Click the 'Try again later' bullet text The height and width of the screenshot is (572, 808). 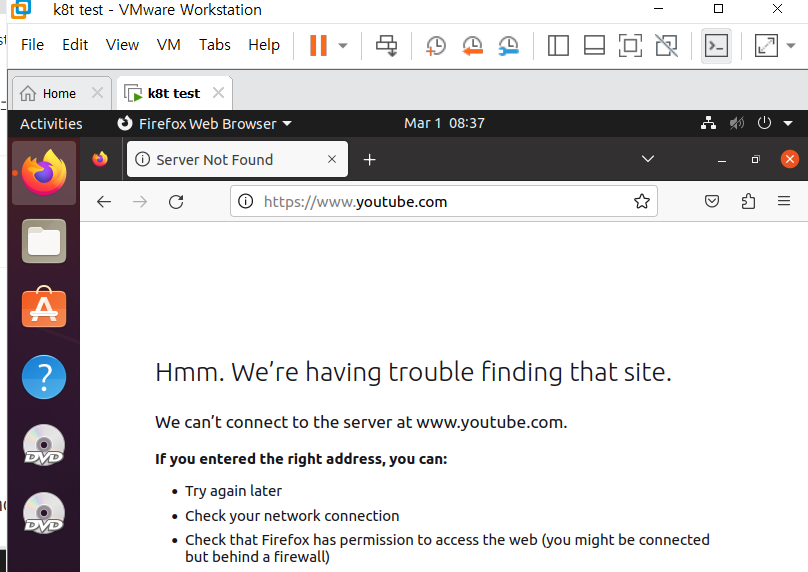pyautogui.click(x=233, y=491)
